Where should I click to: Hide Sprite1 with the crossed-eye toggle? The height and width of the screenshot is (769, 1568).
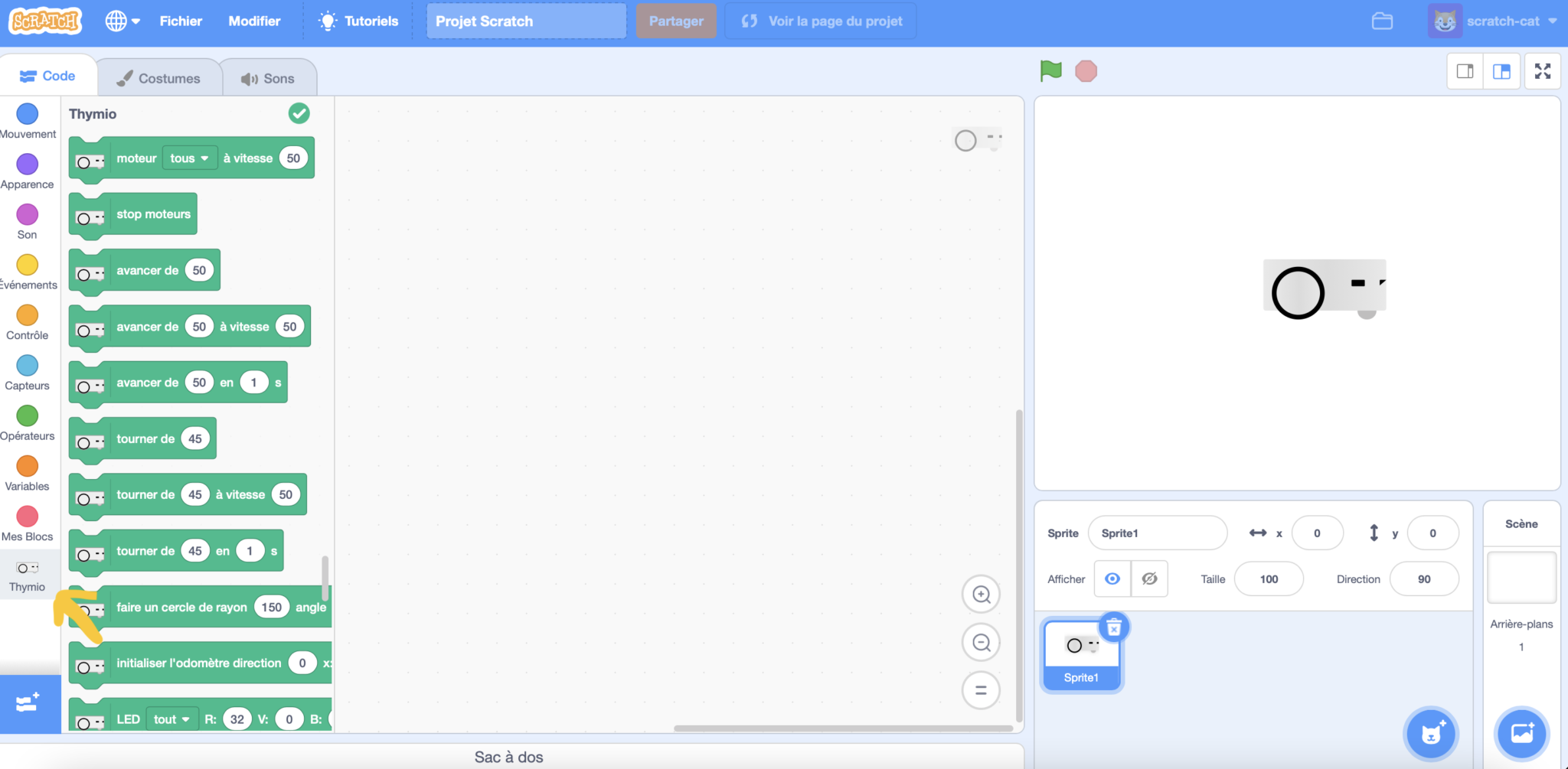(1149, 578)
